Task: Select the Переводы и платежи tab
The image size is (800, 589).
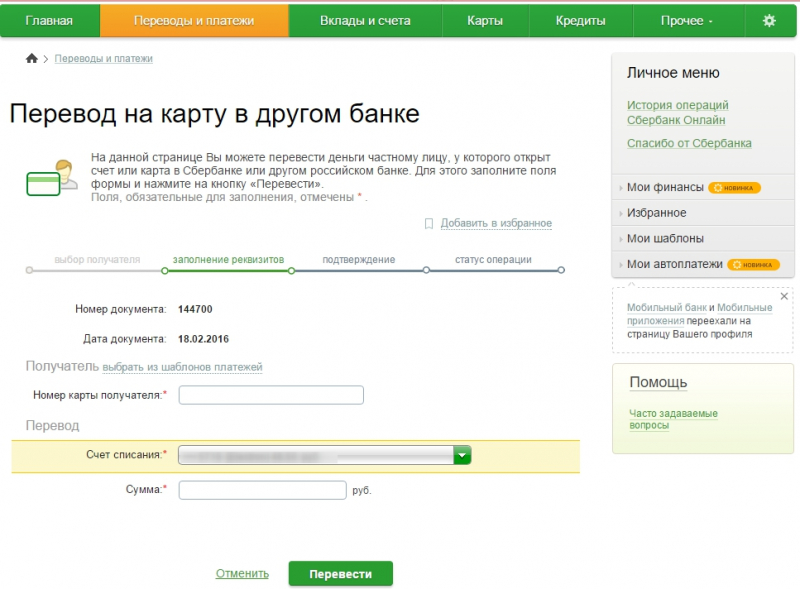Action: [x=194, y=20]
